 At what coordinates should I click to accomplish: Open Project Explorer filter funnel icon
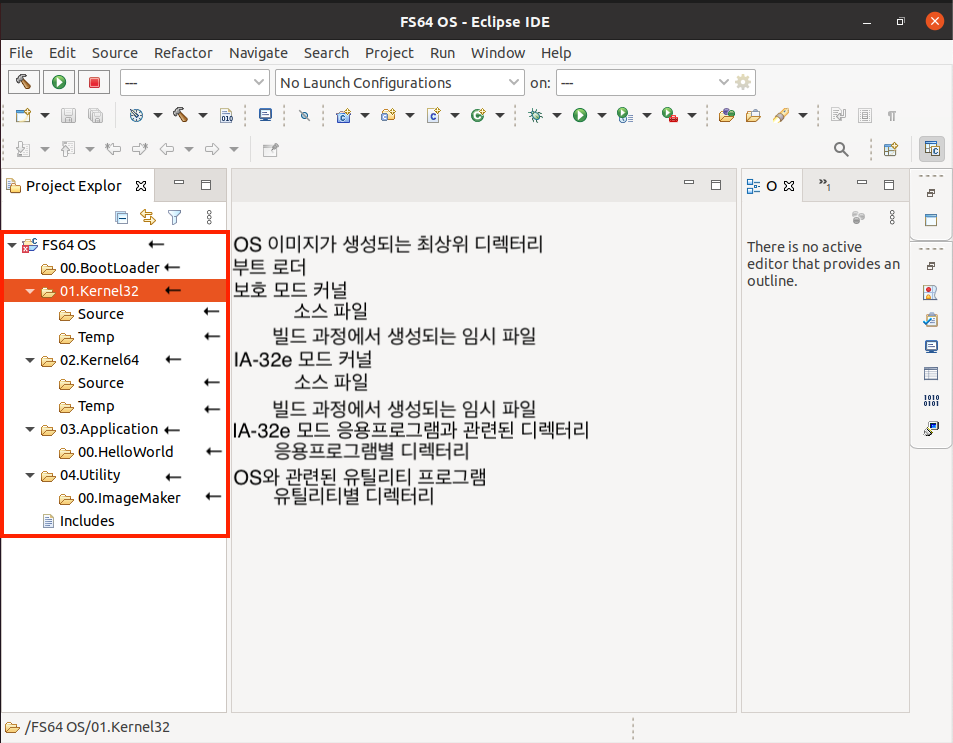(175, 218)
